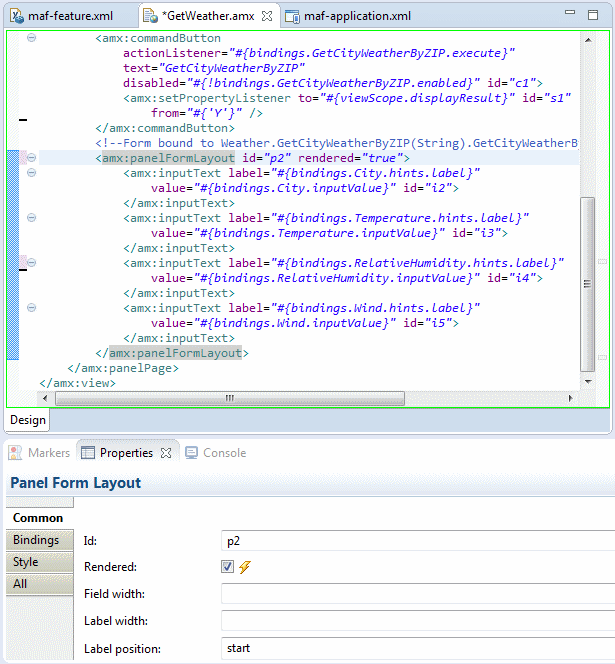This screenshot has height=664, width=615.
Task: Close the Properties view
Action: coord(166,453)
